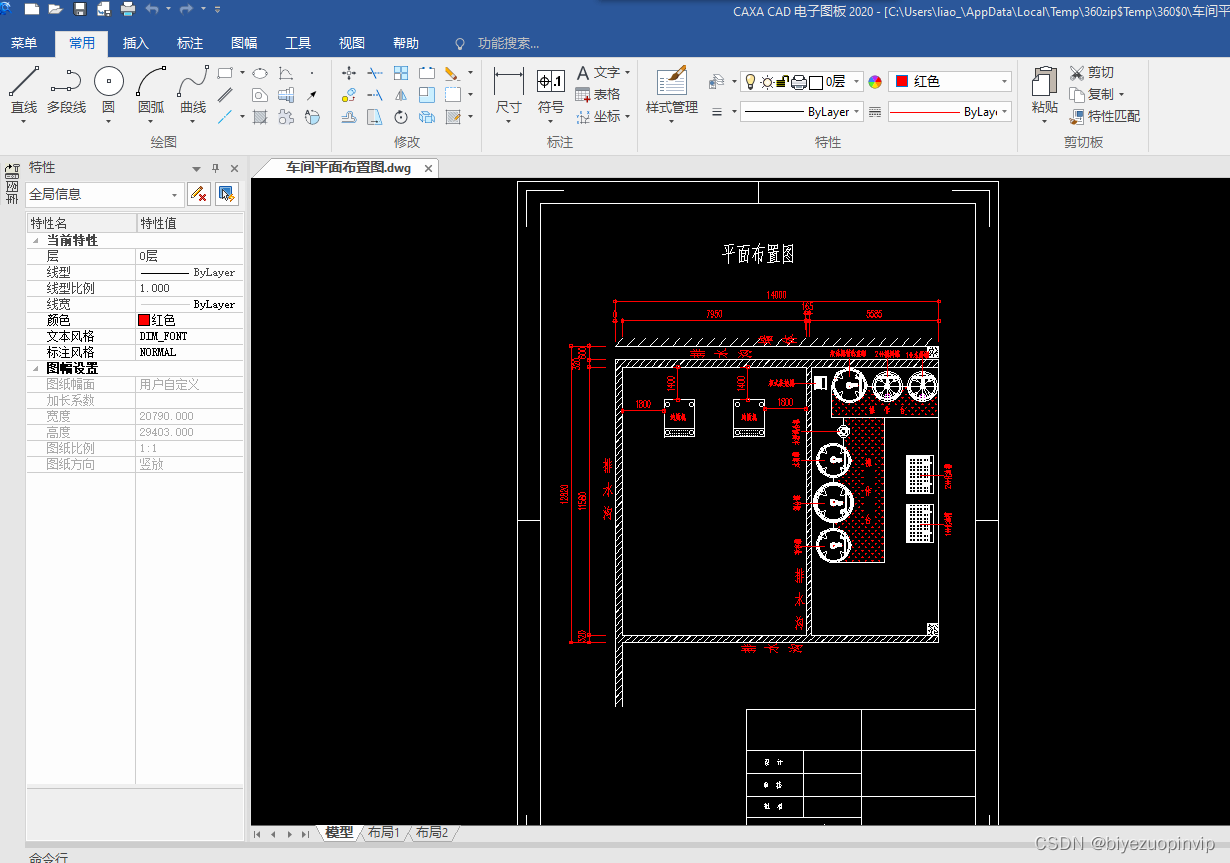Toggle auto-hide pin on 特性 panel

215,168
